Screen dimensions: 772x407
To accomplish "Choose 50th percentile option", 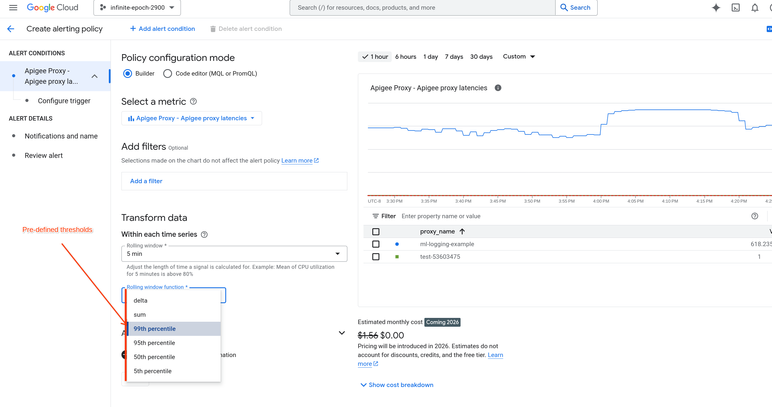I will [x=174, y=357].
